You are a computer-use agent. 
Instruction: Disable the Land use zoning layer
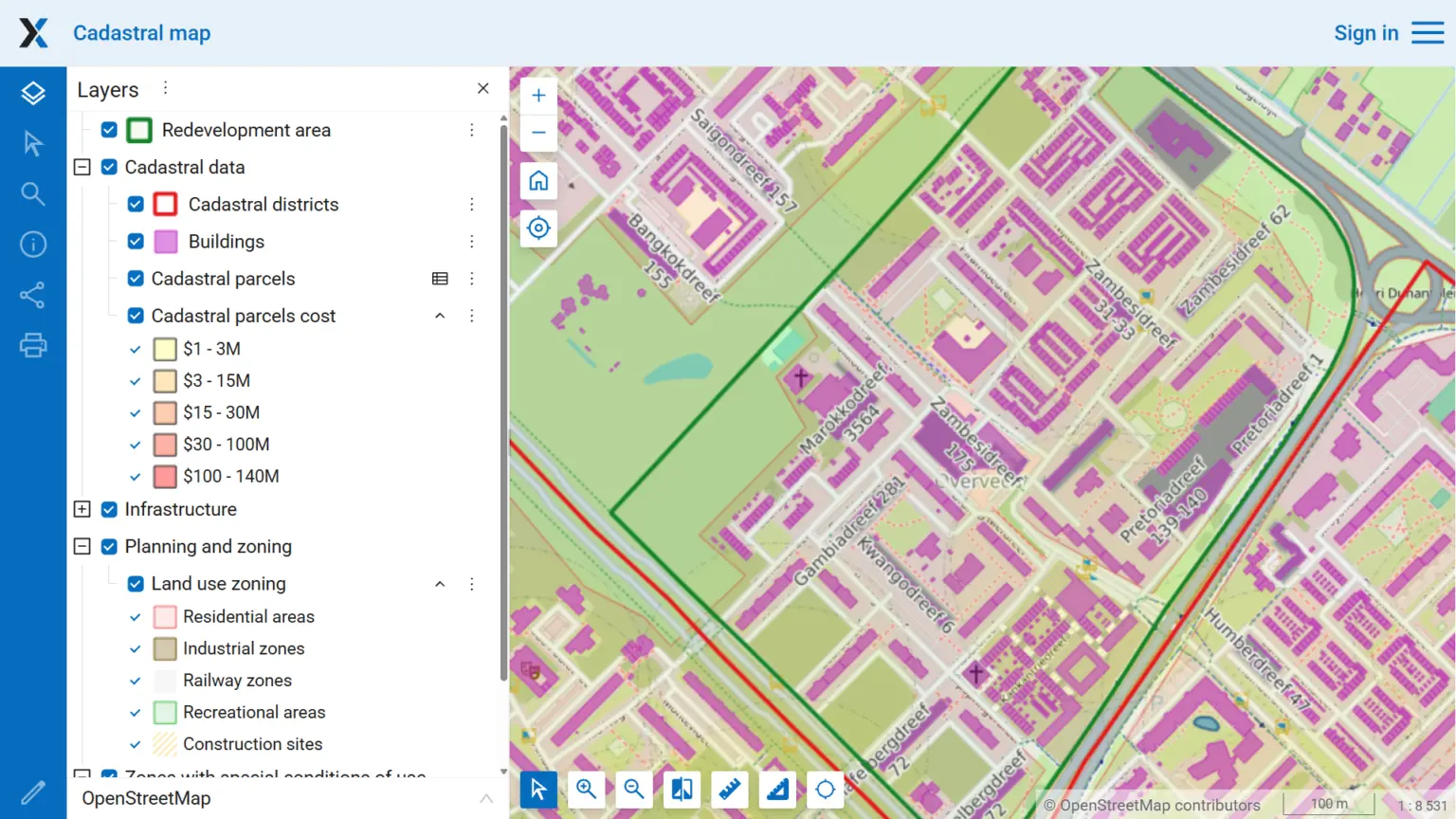[136, 584]
